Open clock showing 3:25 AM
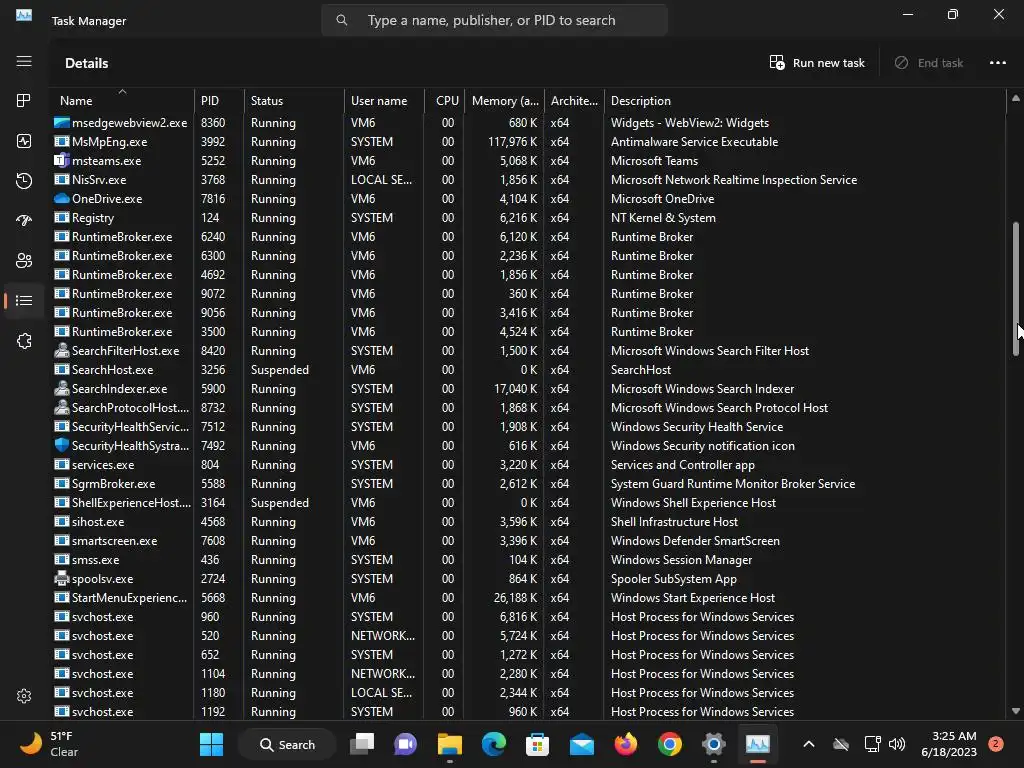This screenshot has height=768, width=1024. click(x=949, y=744)
